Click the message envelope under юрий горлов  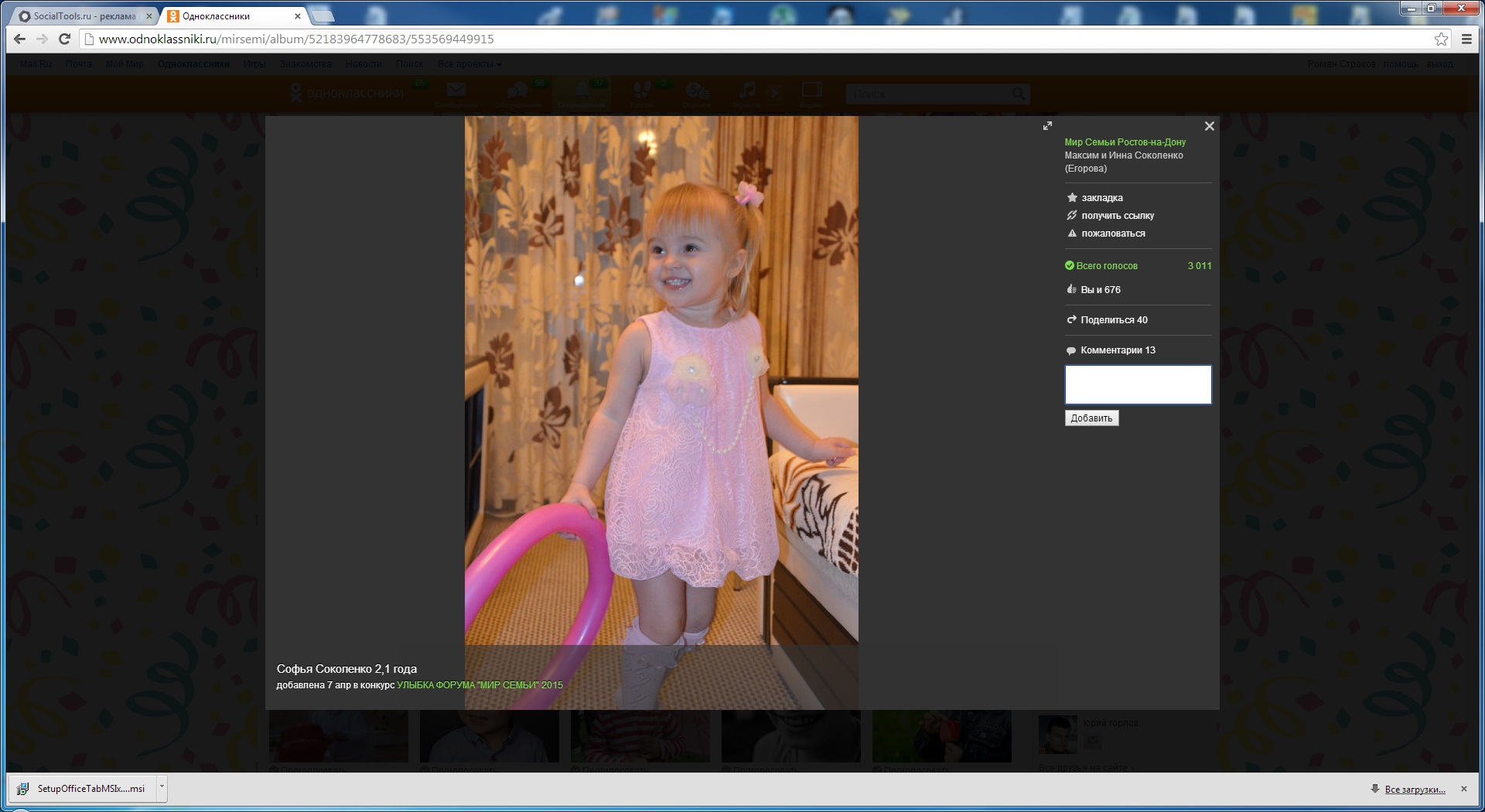[1092, 741]
